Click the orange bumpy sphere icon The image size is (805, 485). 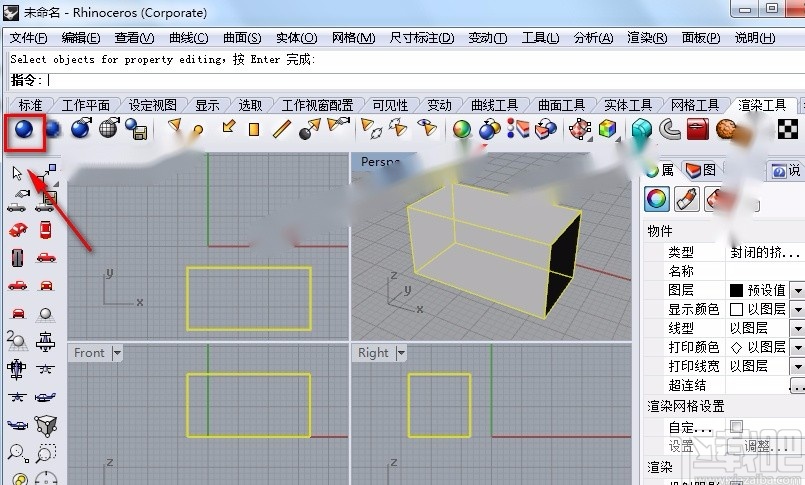[x=725, y=129]
